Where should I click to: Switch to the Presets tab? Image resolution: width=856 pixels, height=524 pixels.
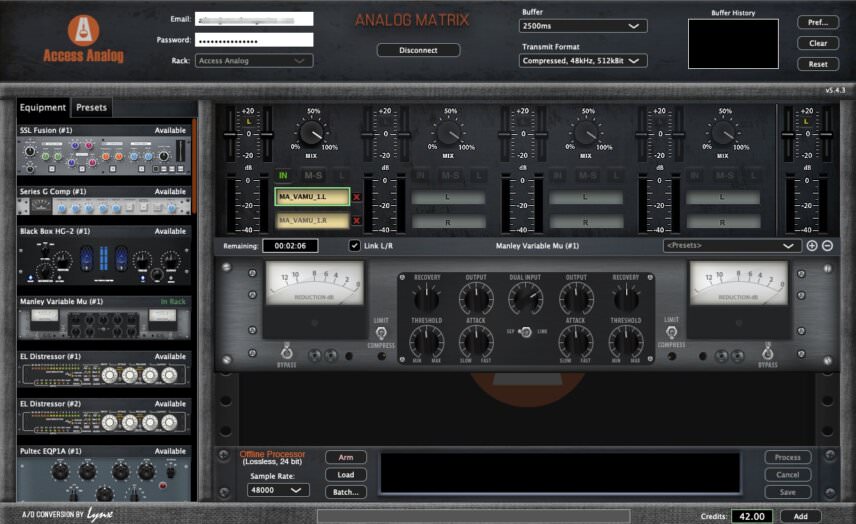(92, 108)
